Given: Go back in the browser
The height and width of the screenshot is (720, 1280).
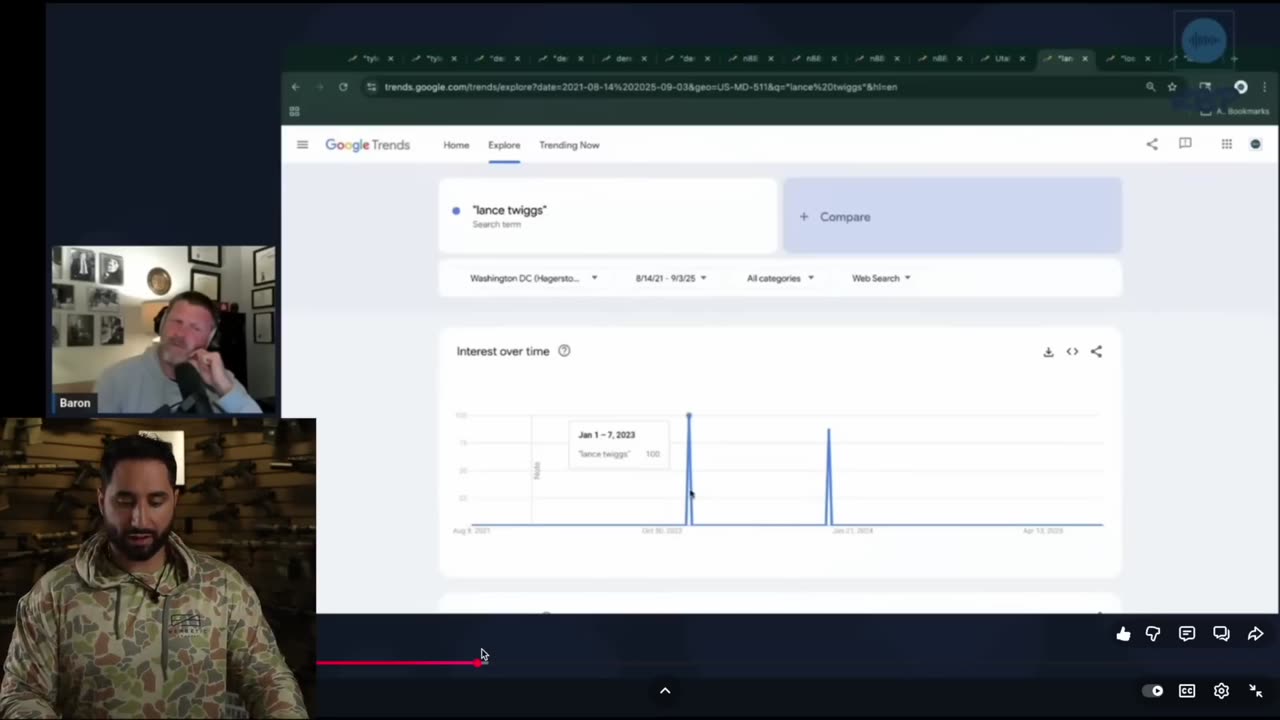Looking at the screenshot, I should [x=295, y=87].
